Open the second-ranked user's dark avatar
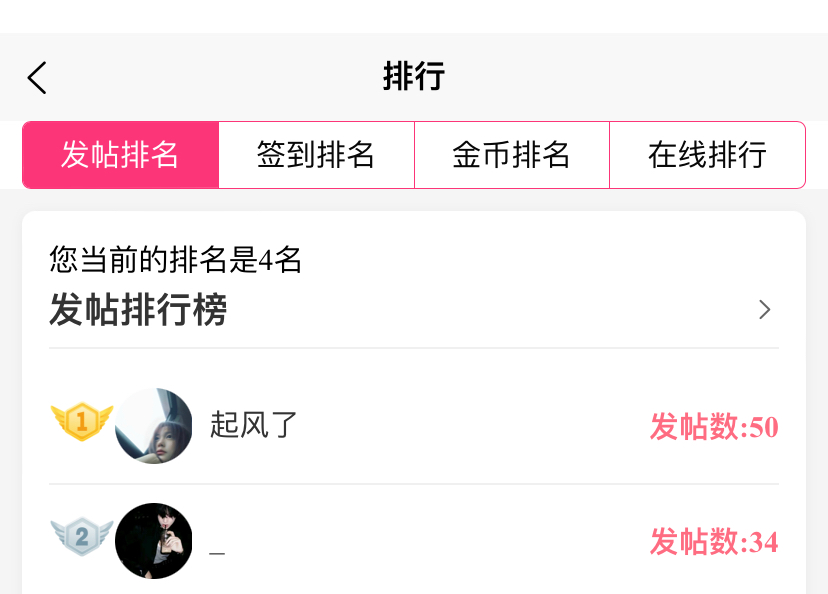 tap(154, 541)
